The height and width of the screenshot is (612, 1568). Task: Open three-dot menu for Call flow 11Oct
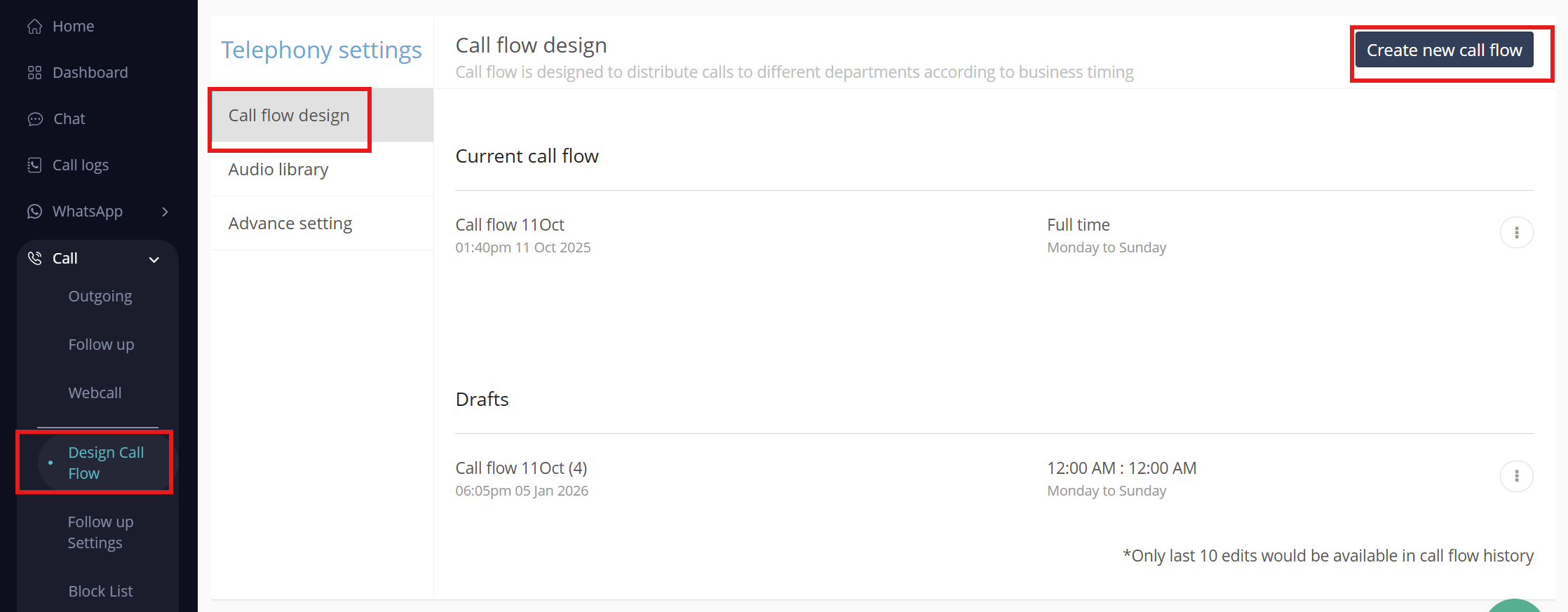coord(1516,233)
